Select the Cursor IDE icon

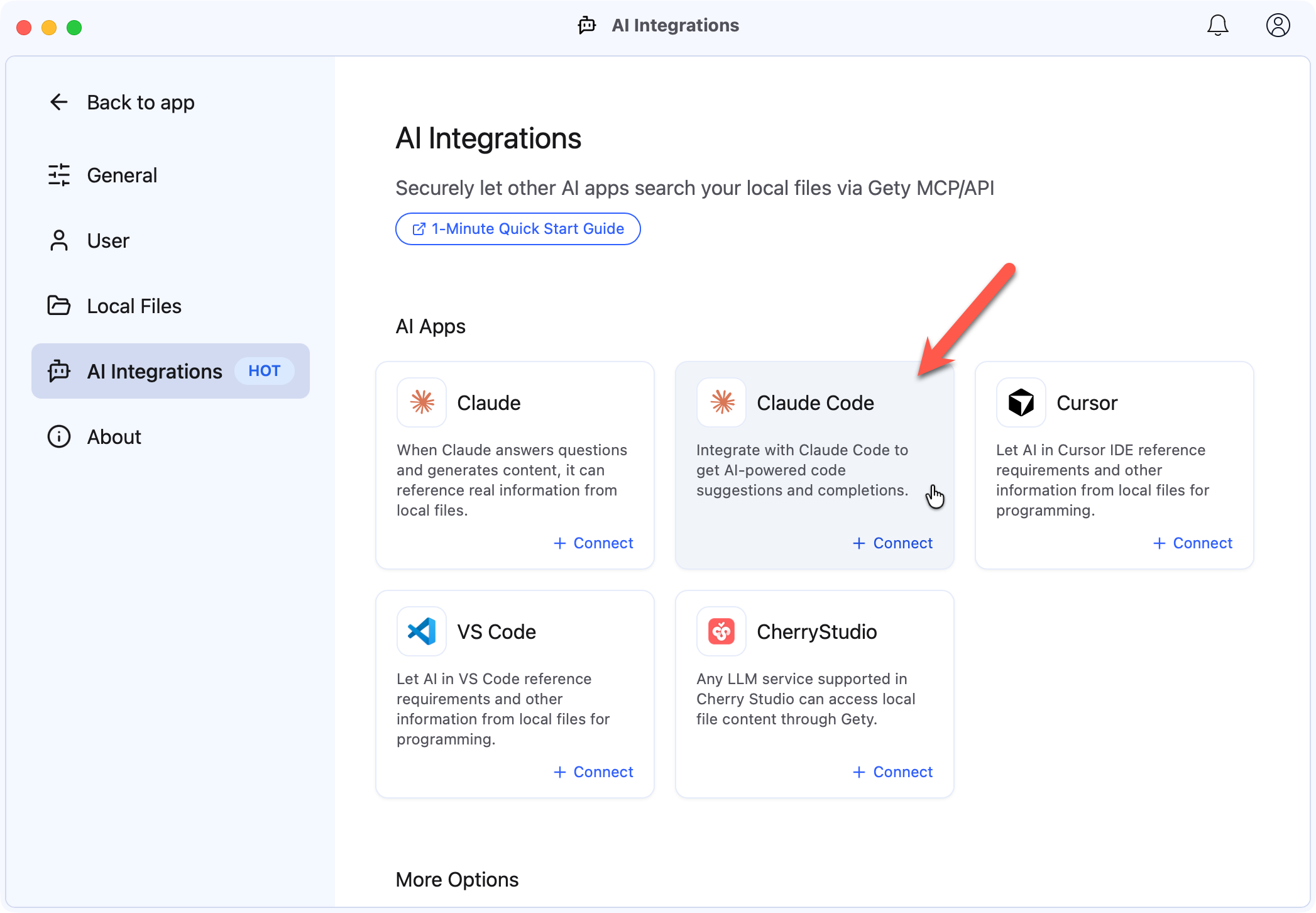click(1021, 402)
